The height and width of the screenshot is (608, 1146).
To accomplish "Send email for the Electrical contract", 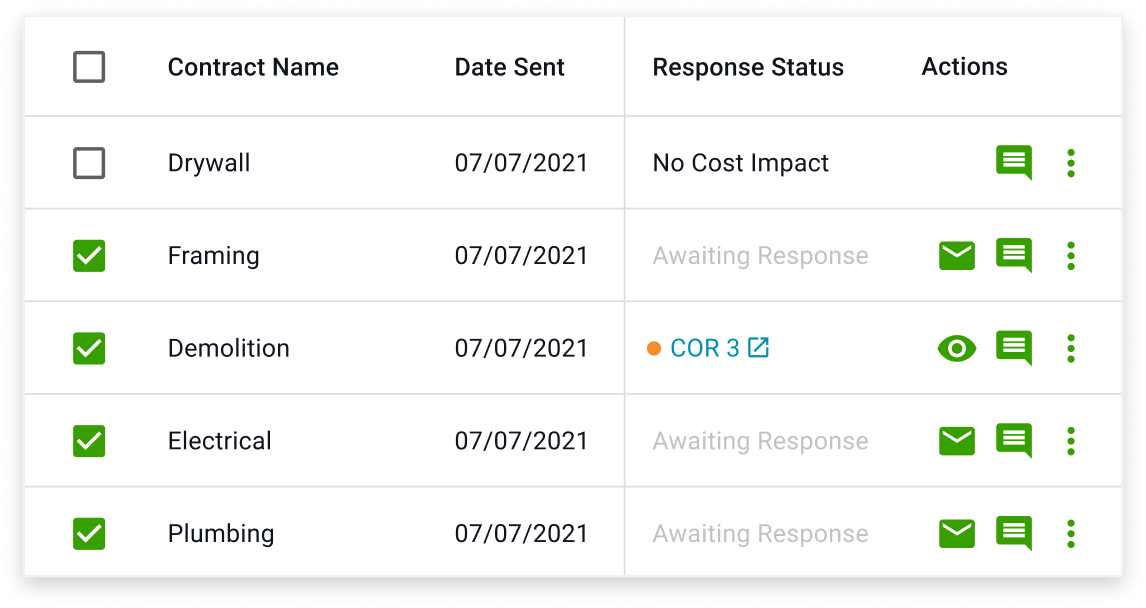I will [x=957, y=440].
